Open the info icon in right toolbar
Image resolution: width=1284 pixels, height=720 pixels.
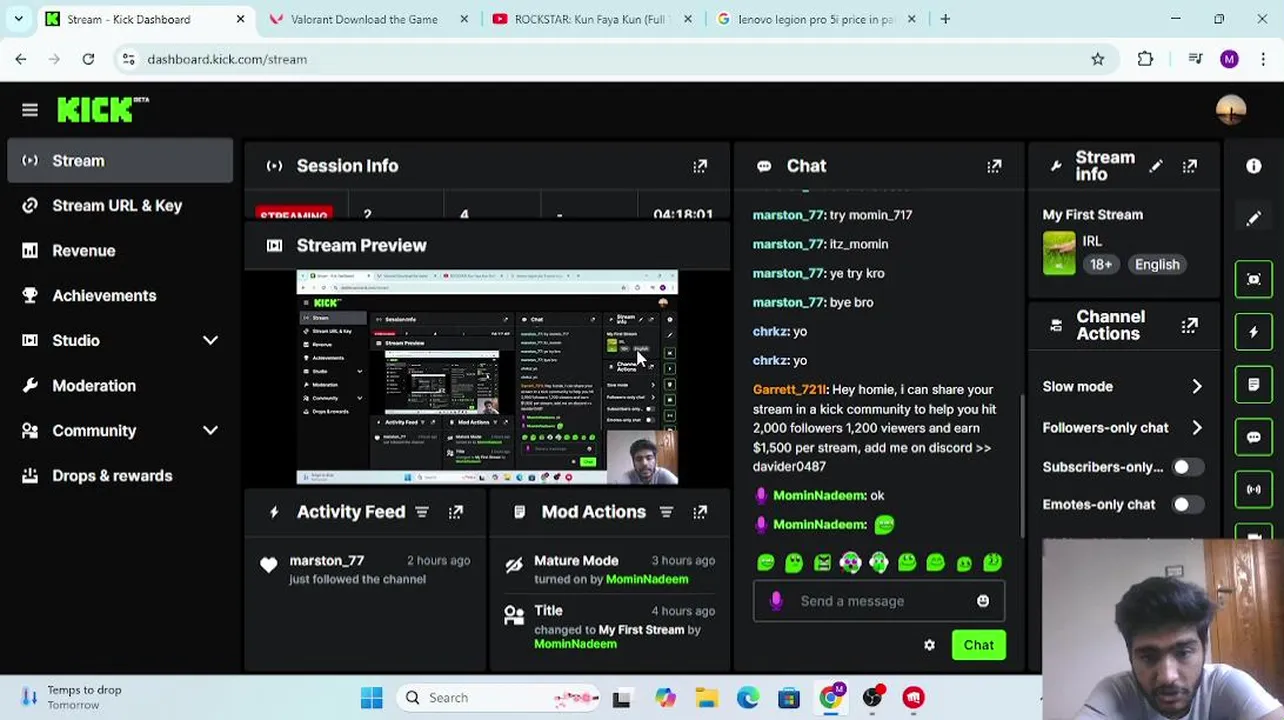pos(1254,166)
